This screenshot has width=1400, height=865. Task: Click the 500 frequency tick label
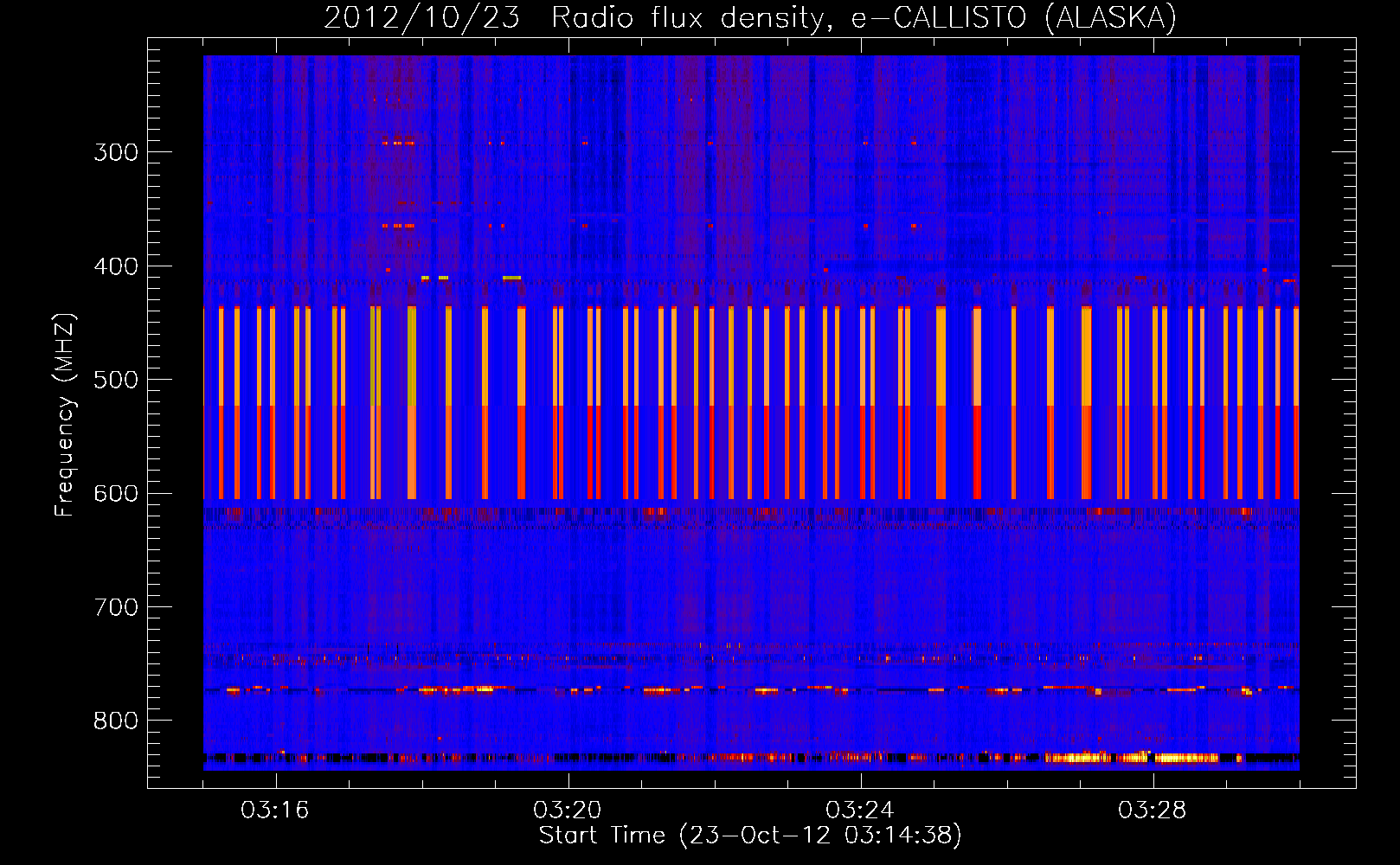pyautogui.click(x=116, y=380)
